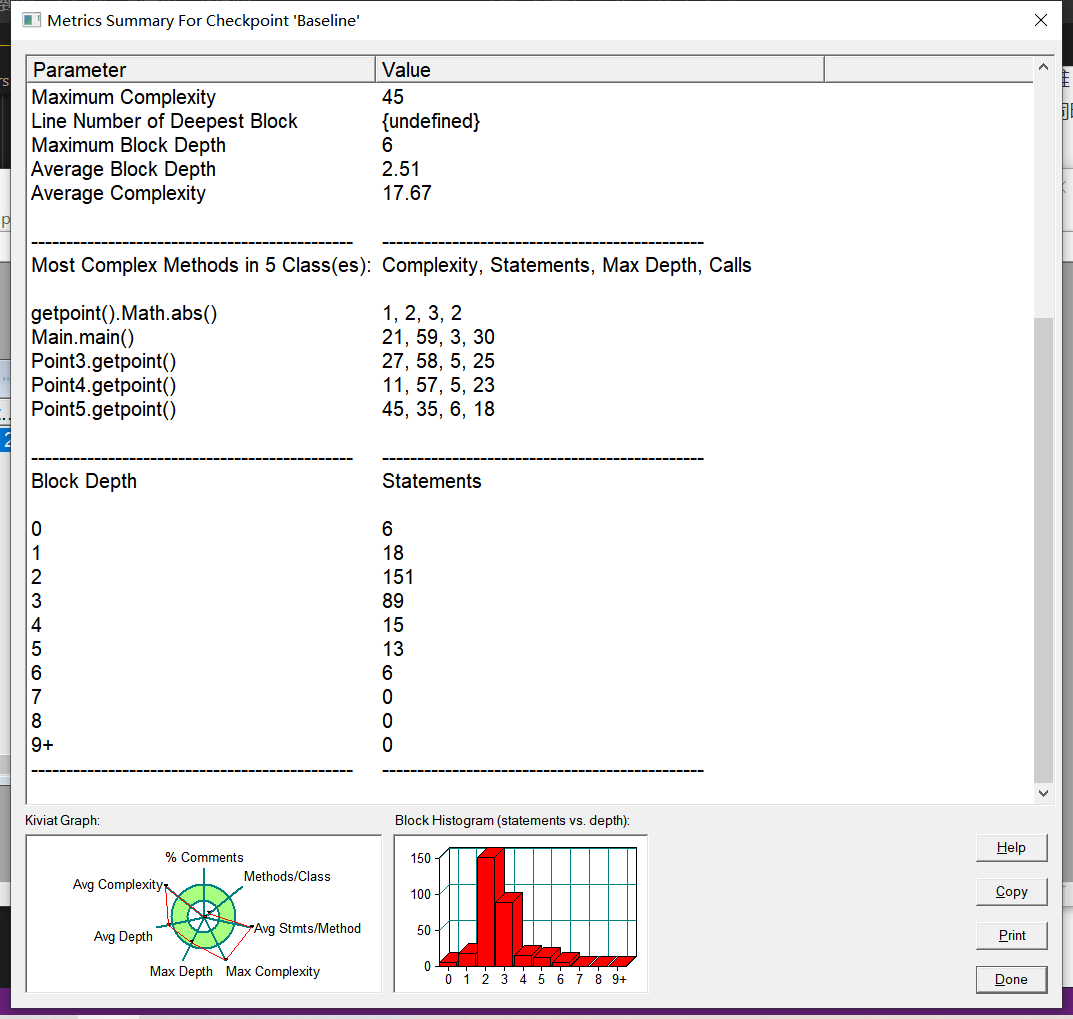Select the Average Block Depth row
This screenshot has width=1073, height=1019.
pyautogui.click(x=530, y=169)
